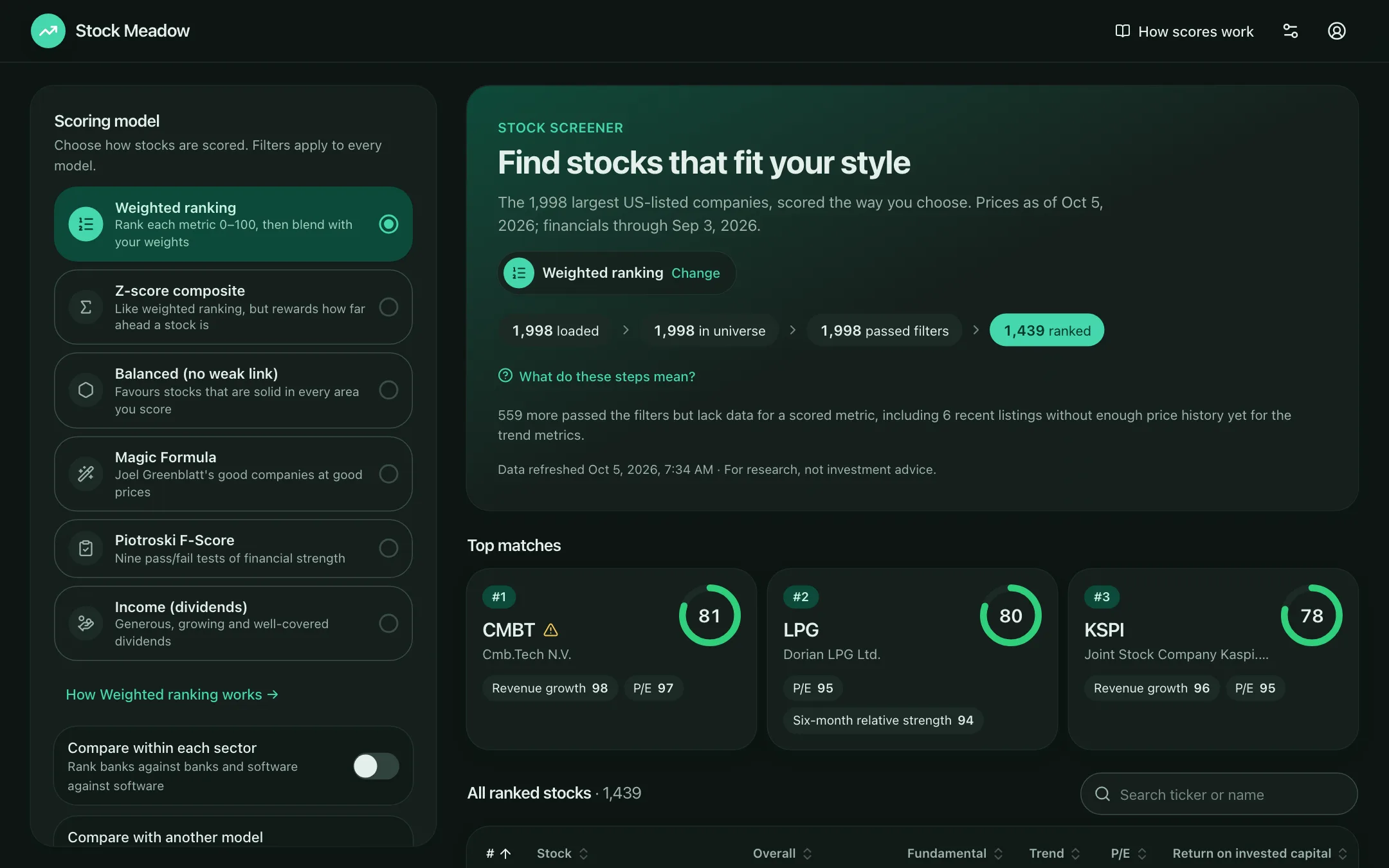Screen dimensions: 1389x868
Task: Select the Income (dividends) radio button
Action: [388, 623]
